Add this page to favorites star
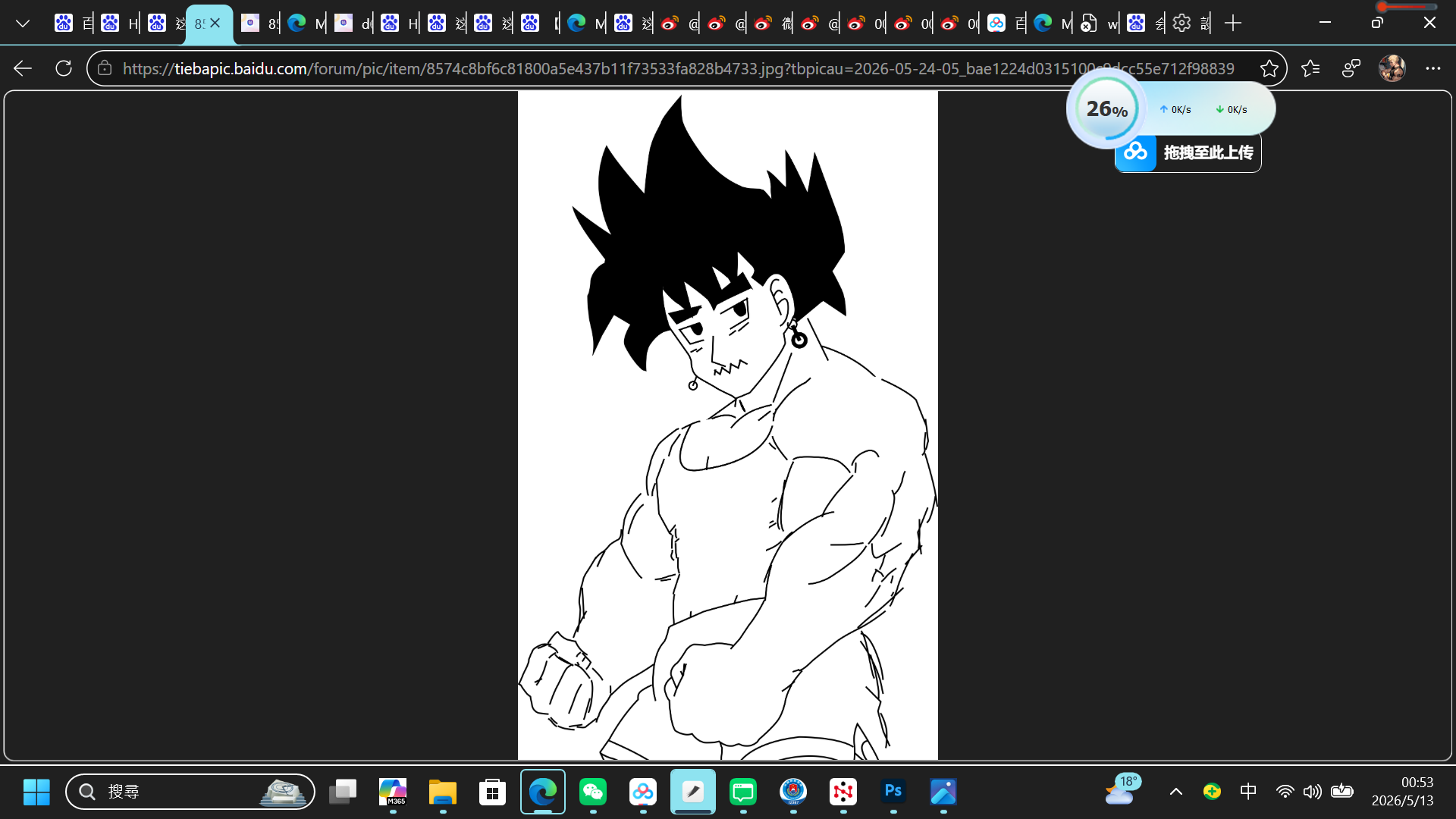Viewport: 1456px width, 819px height. 1269,68
